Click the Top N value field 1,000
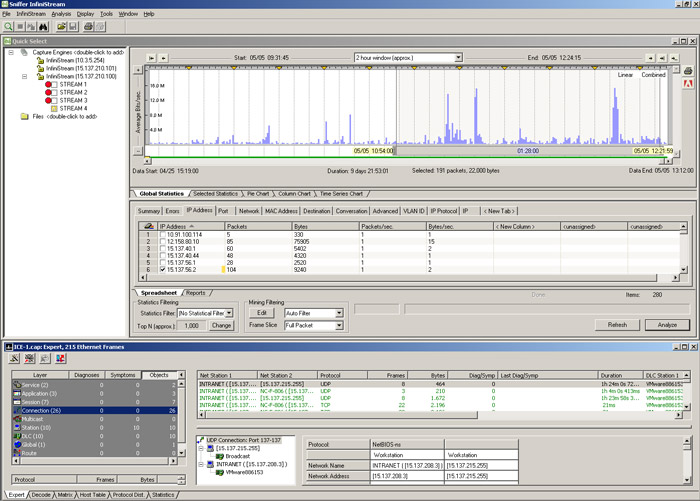The width and height of the screenshot is (700, 501). (x=192, y=326)
